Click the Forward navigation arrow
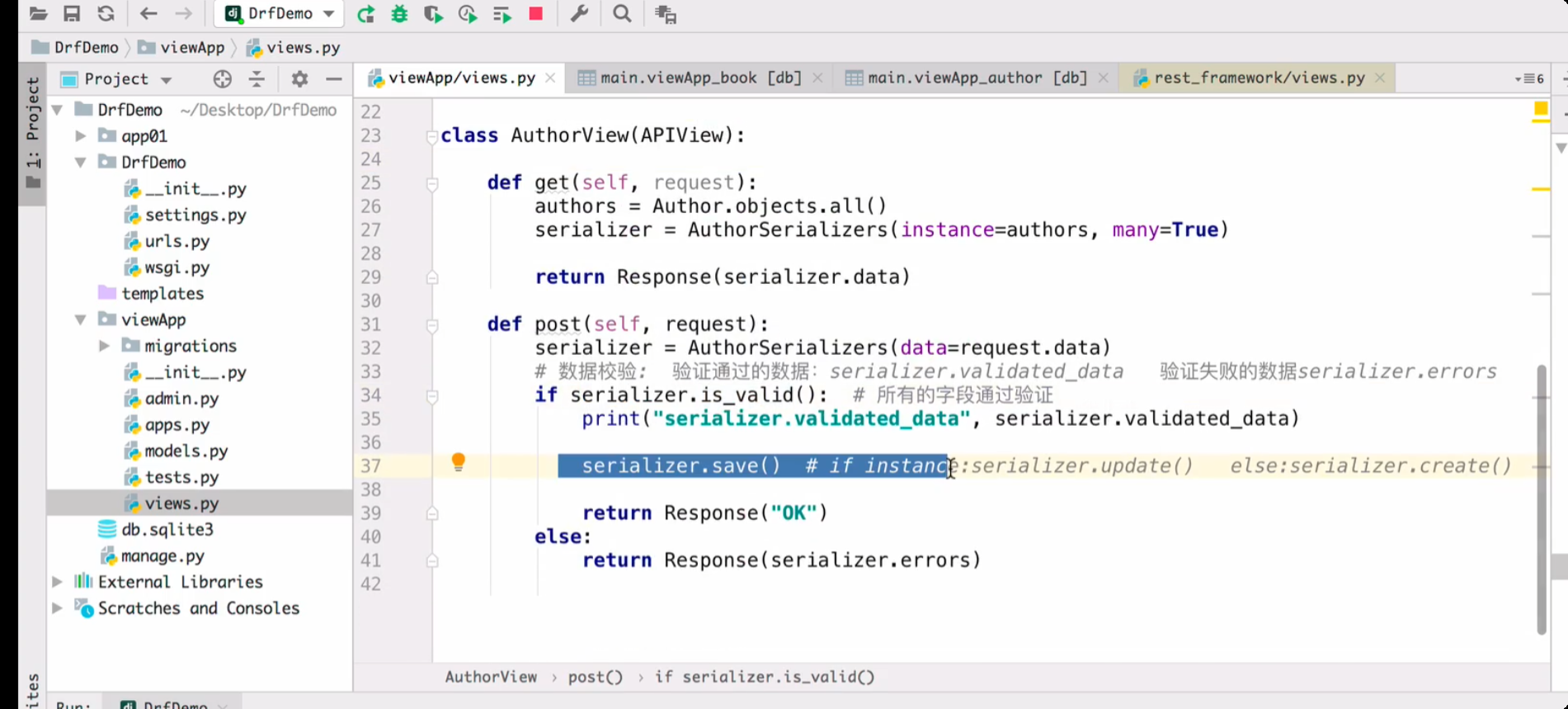 pos(183,14)
